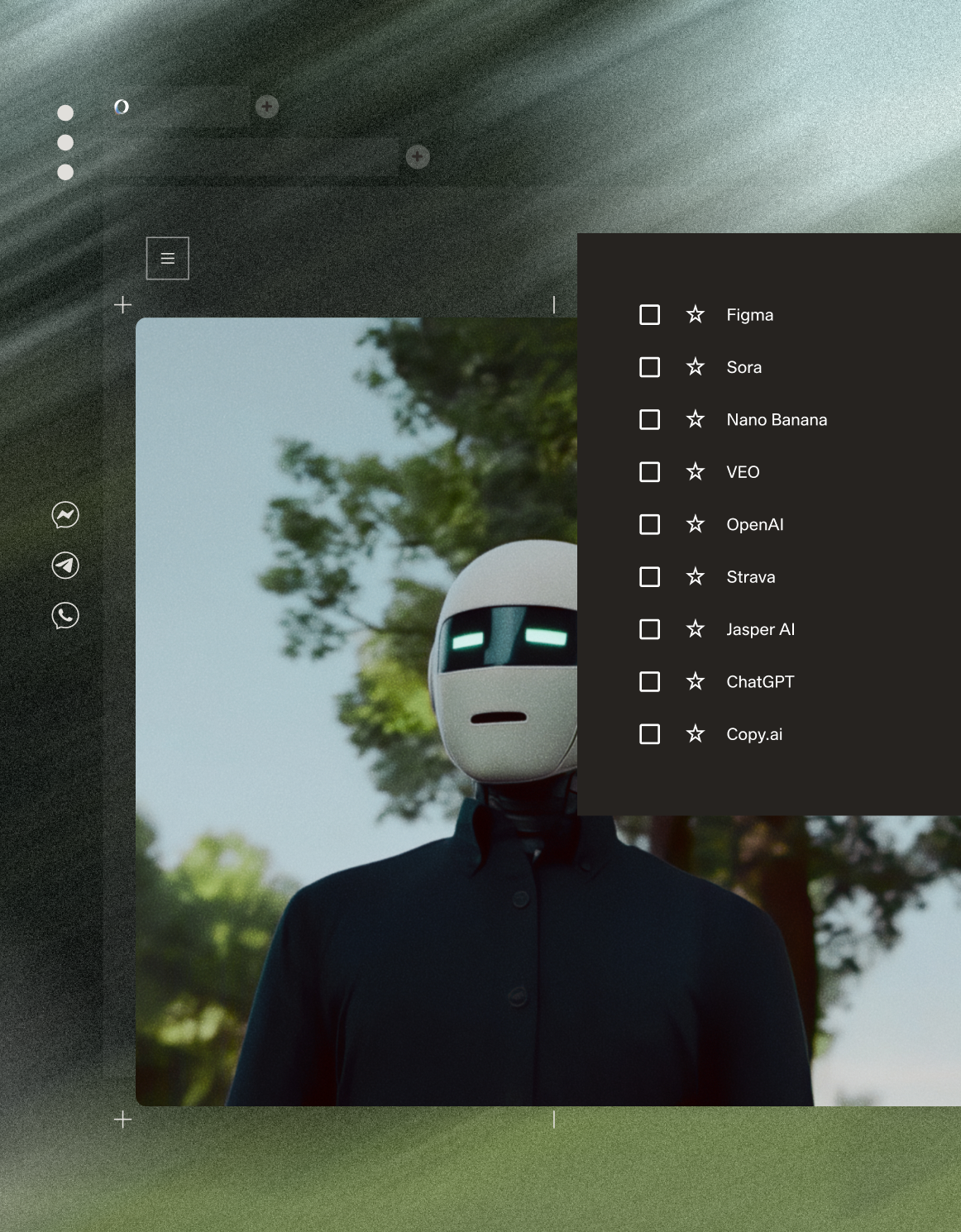Click the Sora label
This screenshot has height=1232, width=961.
click(744, 367)
